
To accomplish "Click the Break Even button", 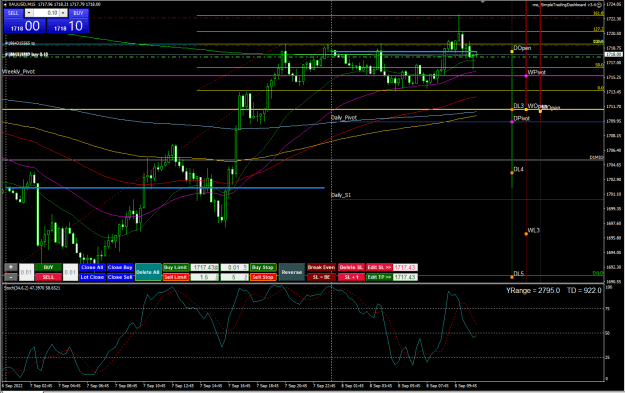I will (x=321, y=267).
